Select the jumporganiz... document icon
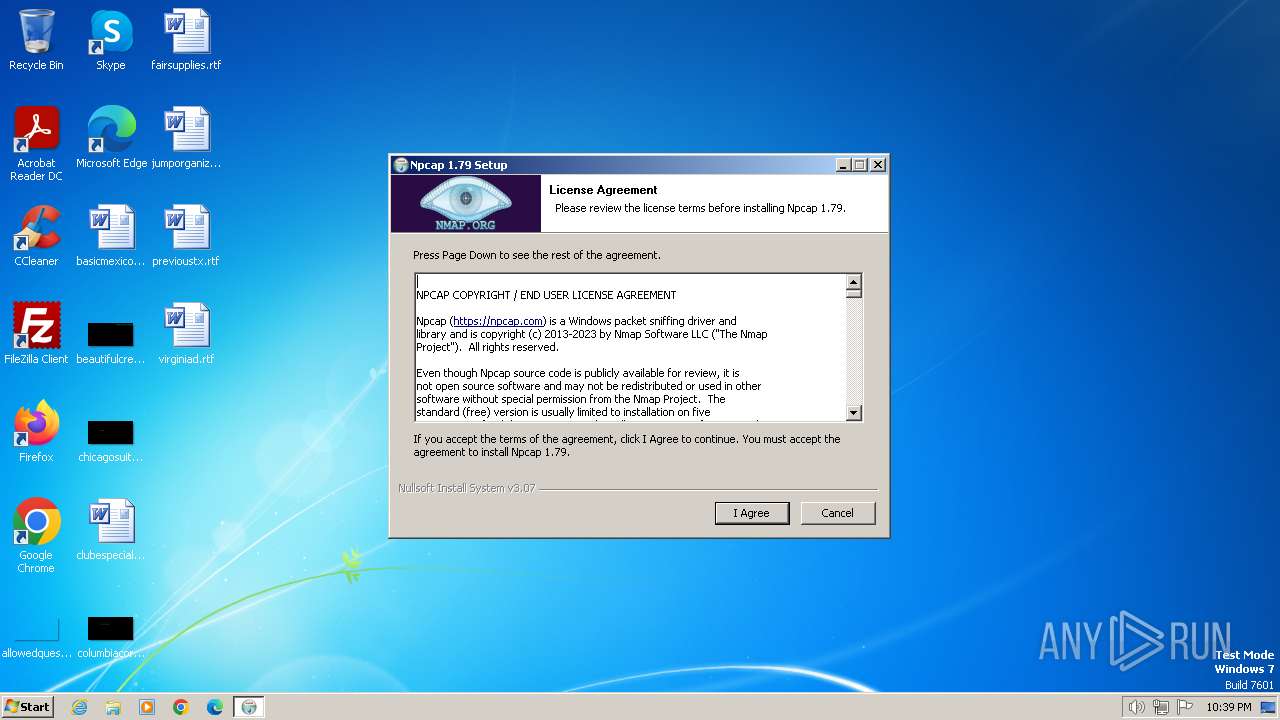1280x720 pixels. (186, 138)
